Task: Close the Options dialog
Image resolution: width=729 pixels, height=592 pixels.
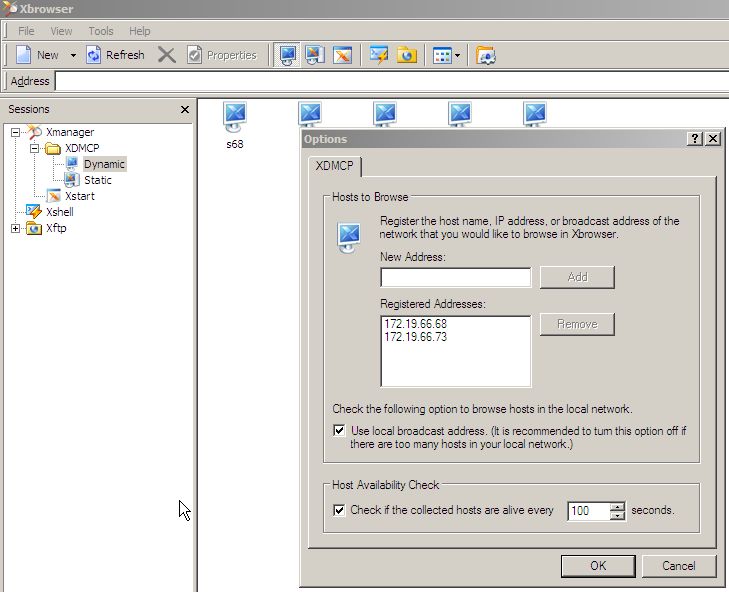Action: click(713, 139)
